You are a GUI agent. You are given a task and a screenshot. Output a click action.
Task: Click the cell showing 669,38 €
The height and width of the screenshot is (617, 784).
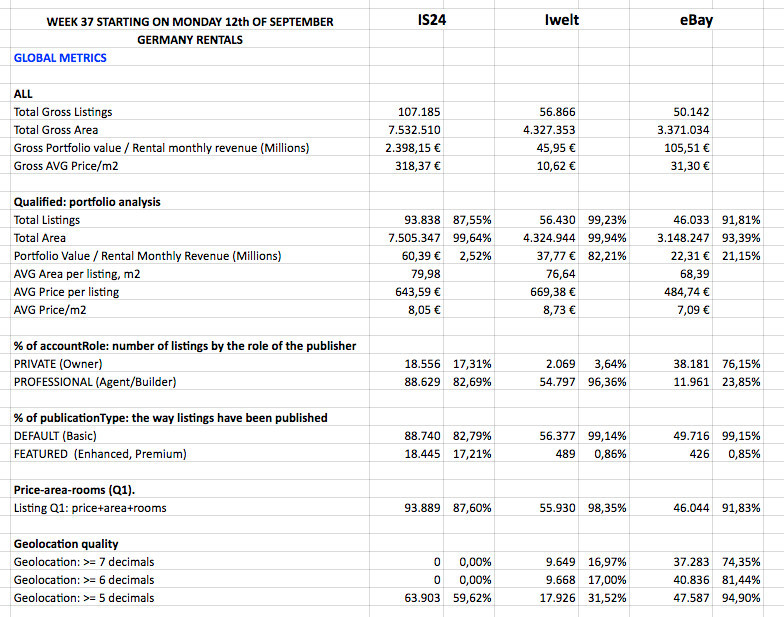(552, 292)
